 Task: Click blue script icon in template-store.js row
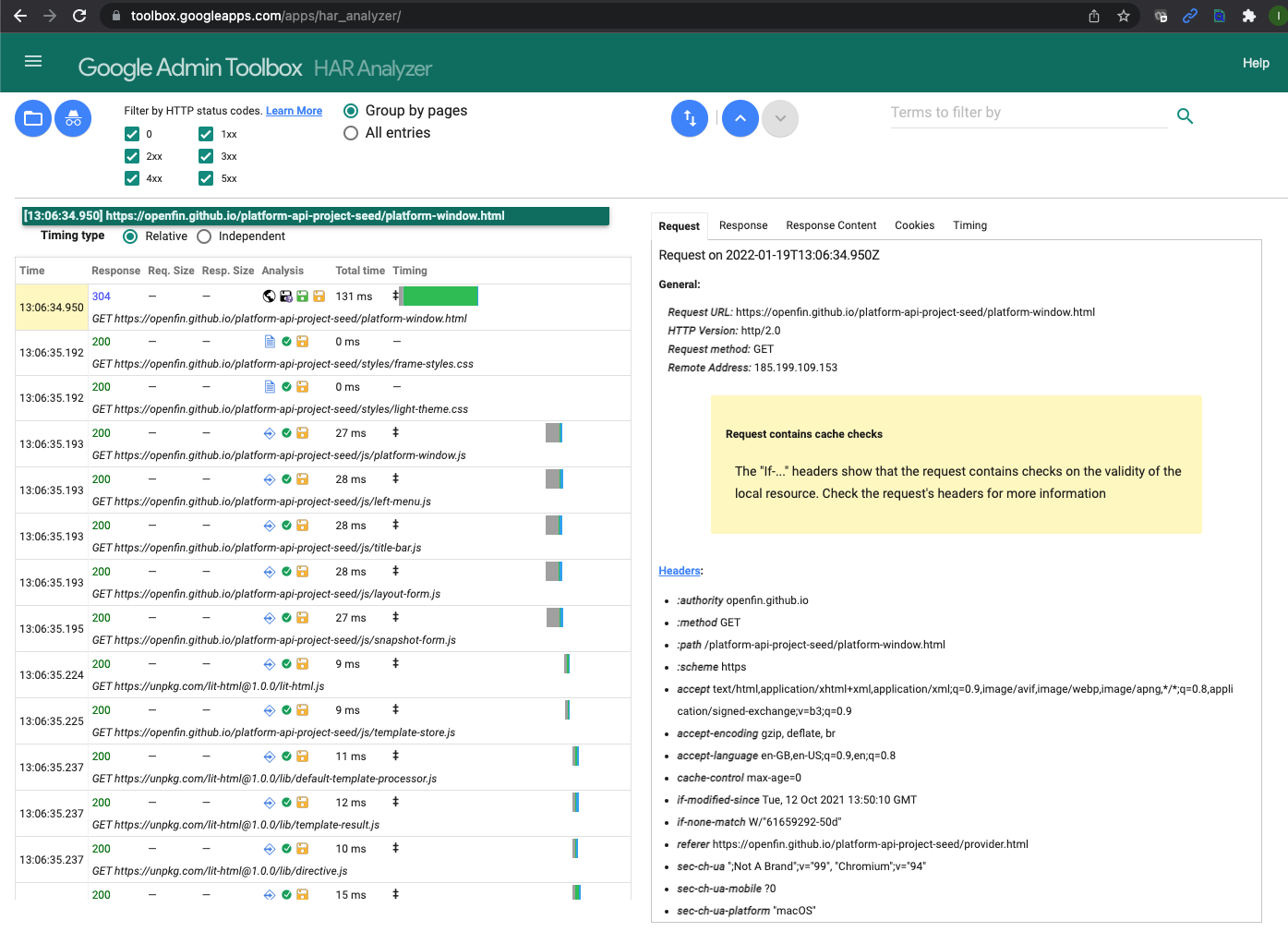tap(270, 710)
